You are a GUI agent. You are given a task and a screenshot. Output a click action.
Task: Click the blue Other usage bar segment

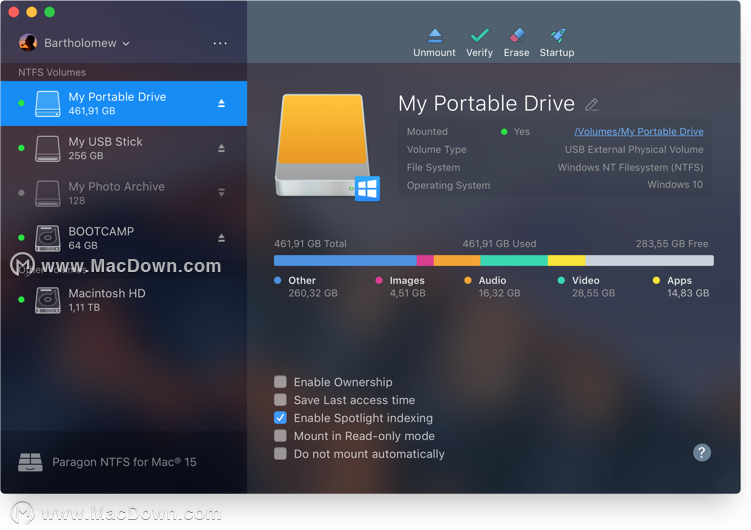click(345, 260)
